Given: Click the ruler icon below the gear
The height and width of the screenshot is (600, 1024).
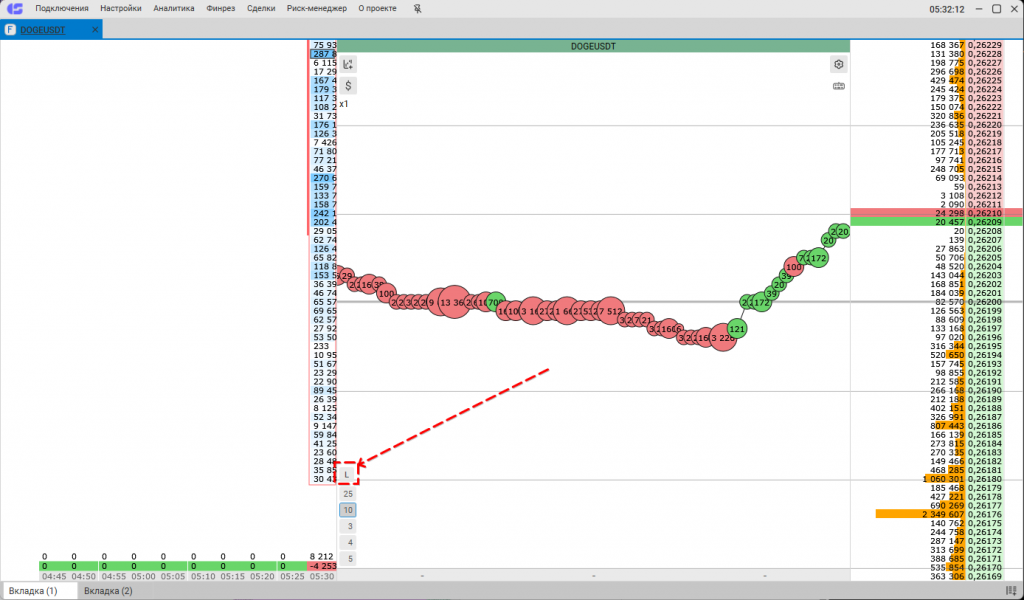Looking at the screenshot, I should tap(839, 86).
